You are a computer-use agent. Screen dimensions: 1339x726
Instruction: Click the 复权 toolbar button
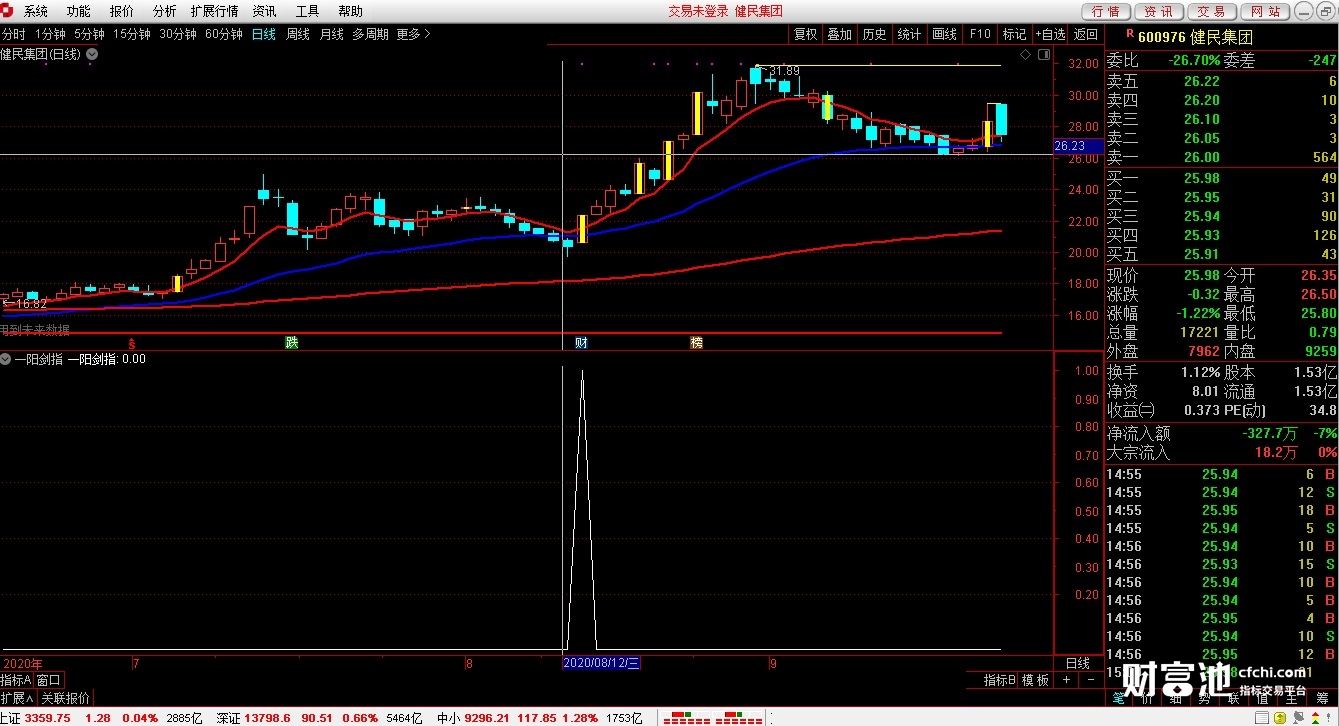(x=806, y=34)
